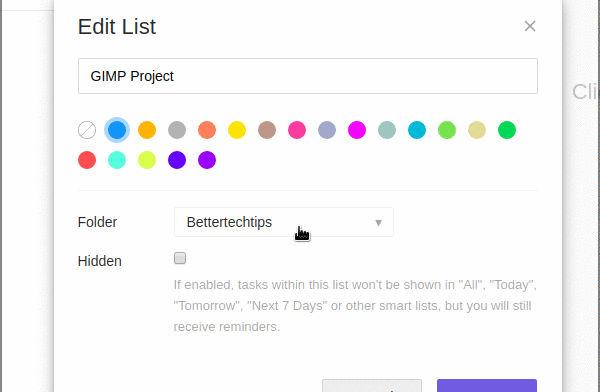
Task: Close the Edit List dialog
Action: [530, 26]
